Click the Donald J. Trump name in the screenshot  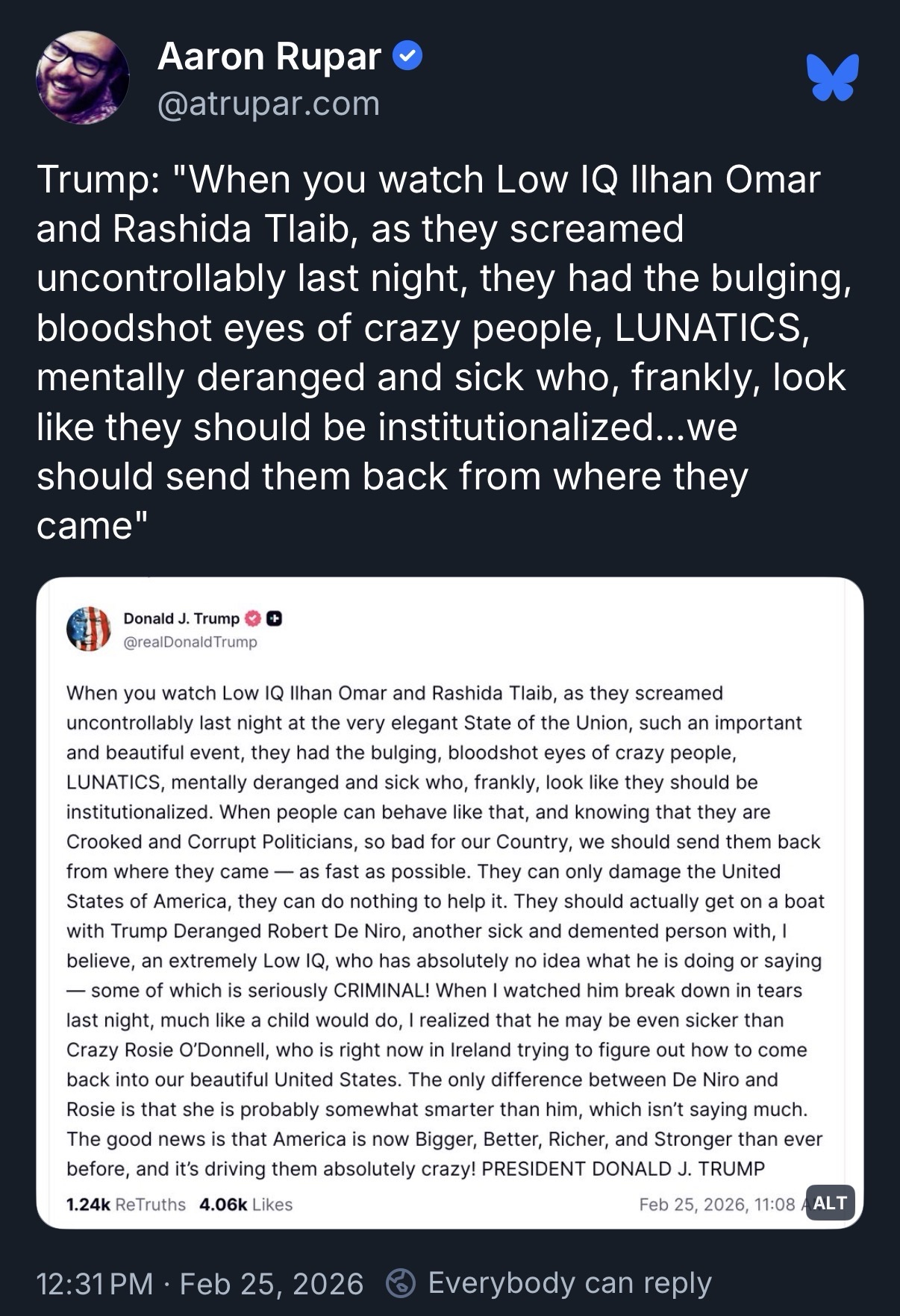pyautogui.click(x=181, y=618)
